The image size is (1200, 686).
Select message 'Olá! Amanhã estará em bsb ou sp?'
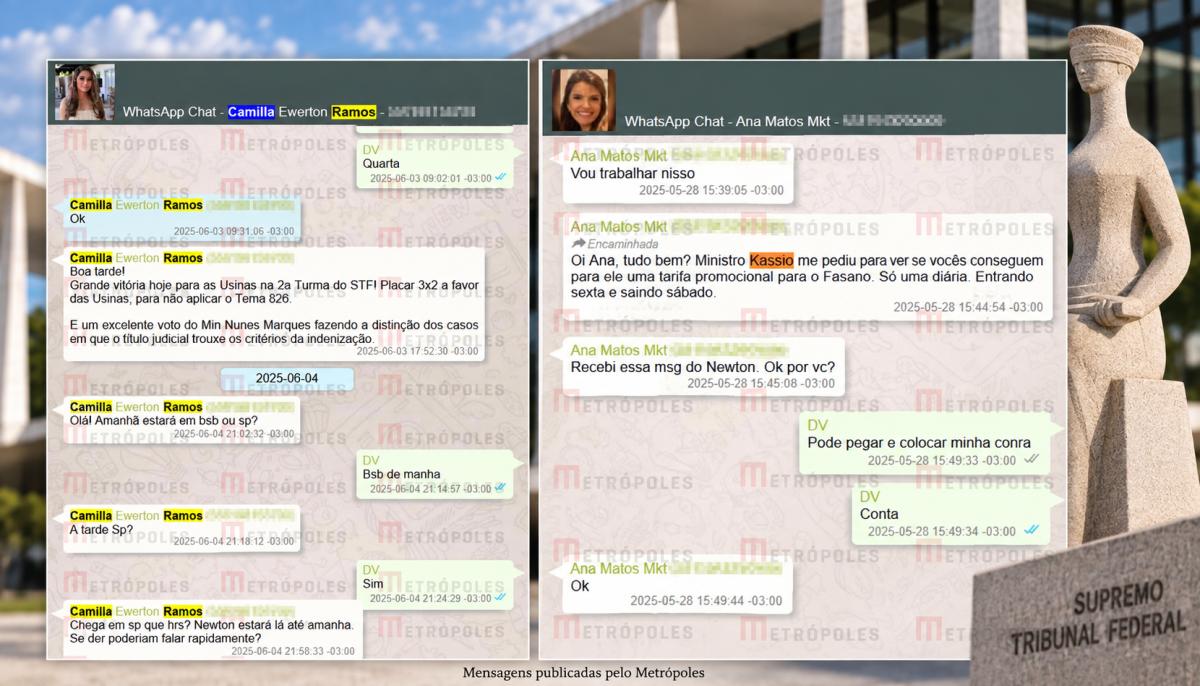183,421
